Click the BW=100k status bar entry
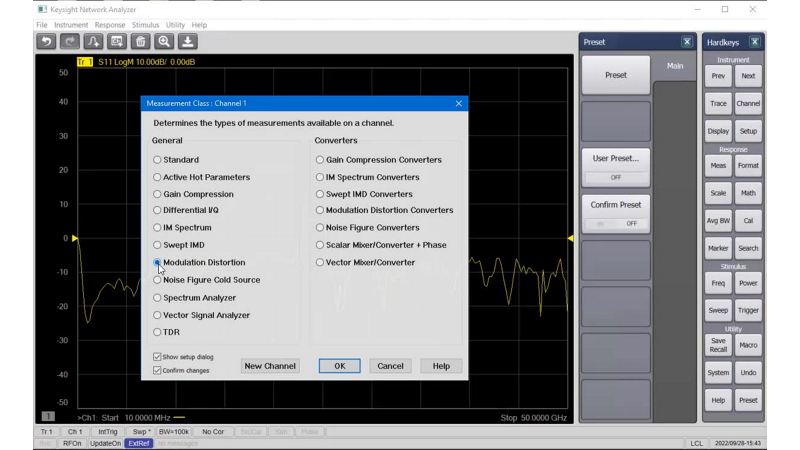The image size is (800, 450). tap(173, 432)
